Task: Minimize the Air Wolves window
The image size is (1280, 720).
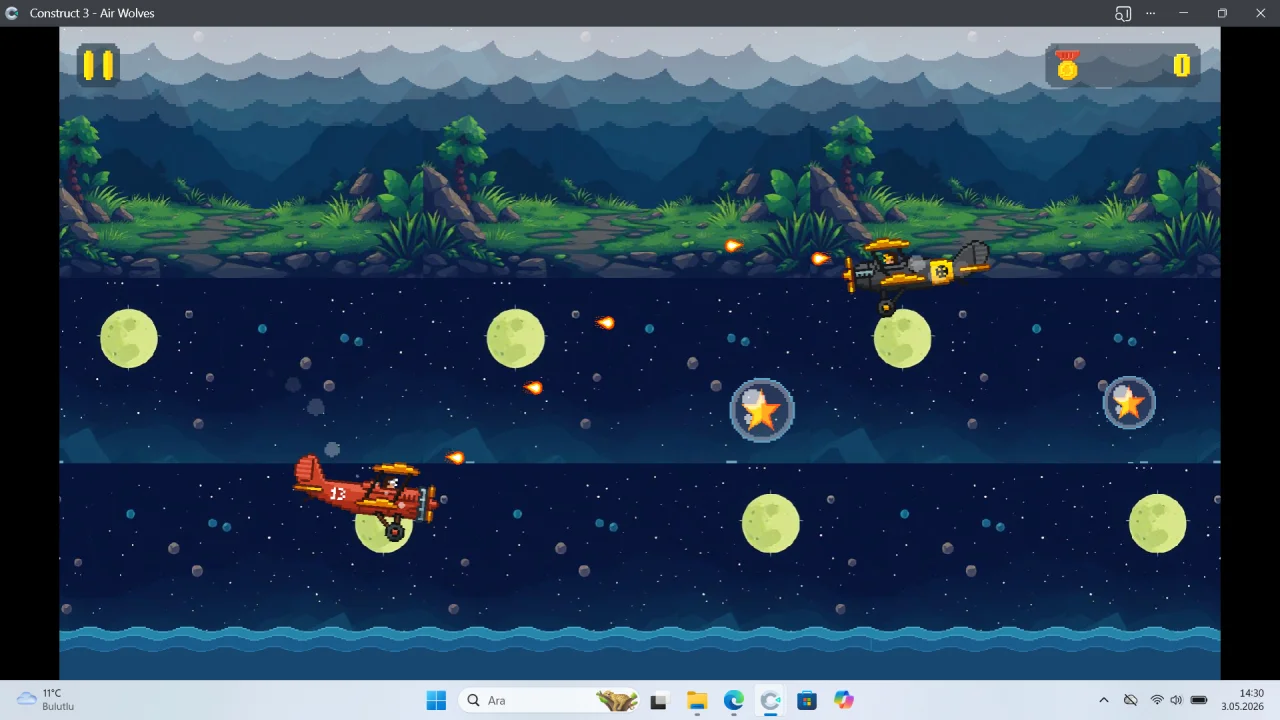Action: point(1184,13)
